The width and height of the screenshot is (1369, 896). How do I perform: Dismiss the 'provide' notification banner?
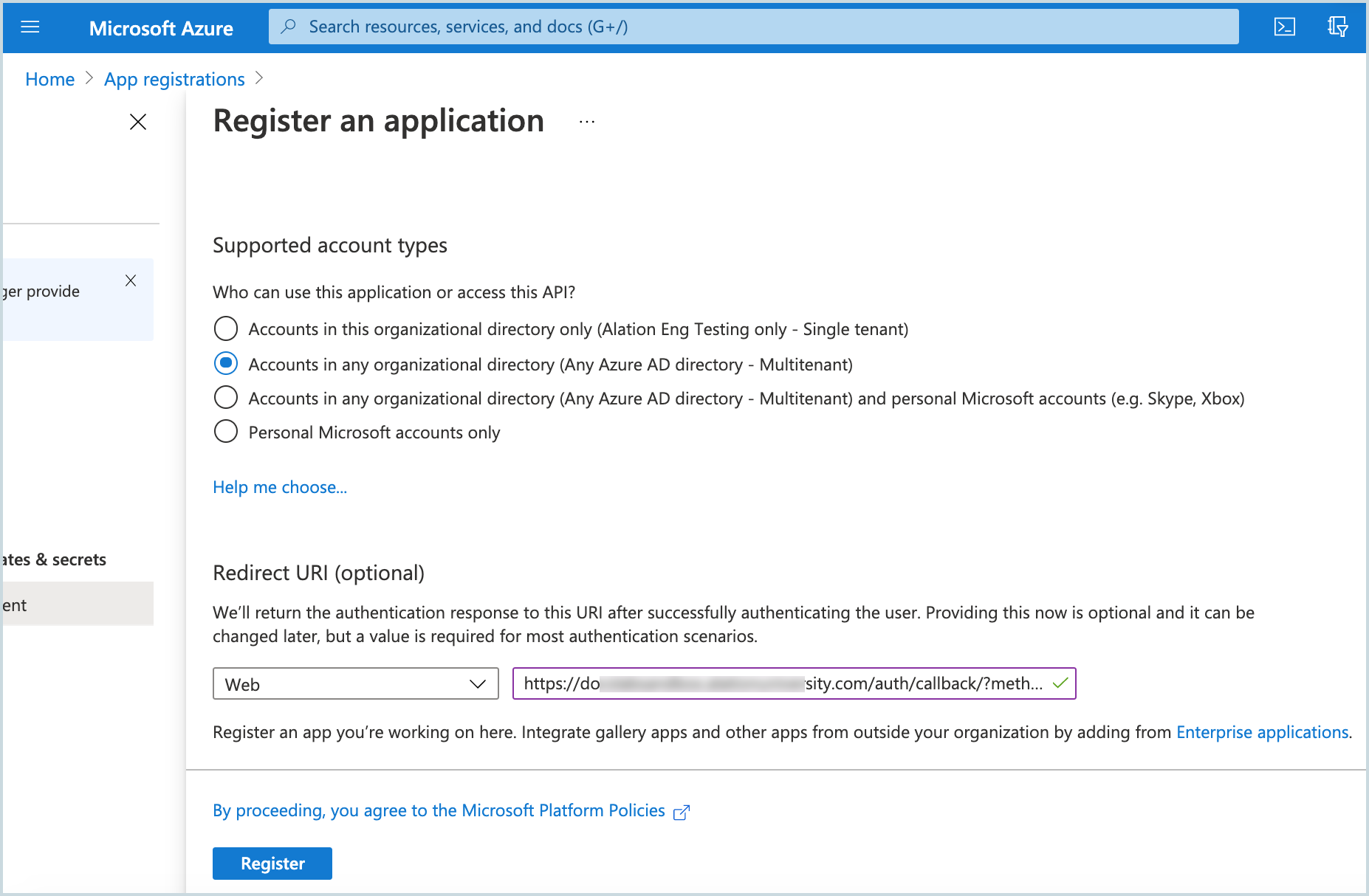click(131, 280)
